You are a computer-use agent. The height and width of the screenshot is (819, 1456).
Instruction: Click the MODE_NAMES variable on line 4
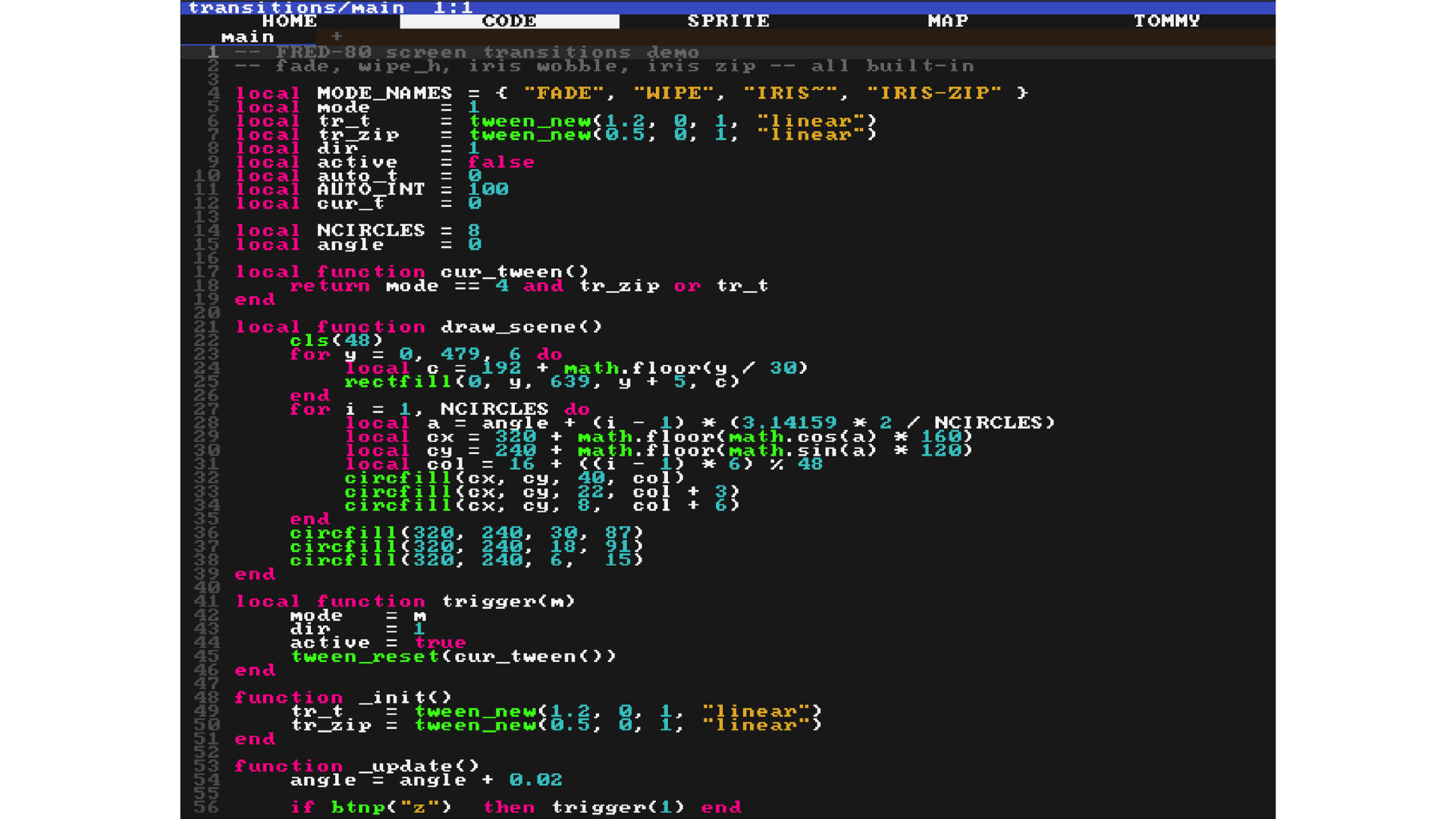(x=384, y=93)
